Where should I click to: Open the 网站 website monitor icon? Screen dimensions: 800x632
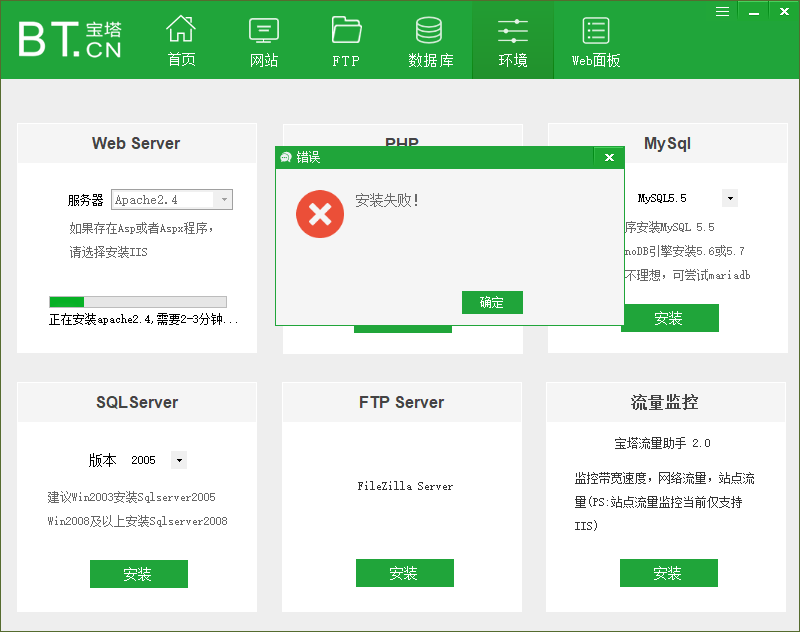(264, 41)
